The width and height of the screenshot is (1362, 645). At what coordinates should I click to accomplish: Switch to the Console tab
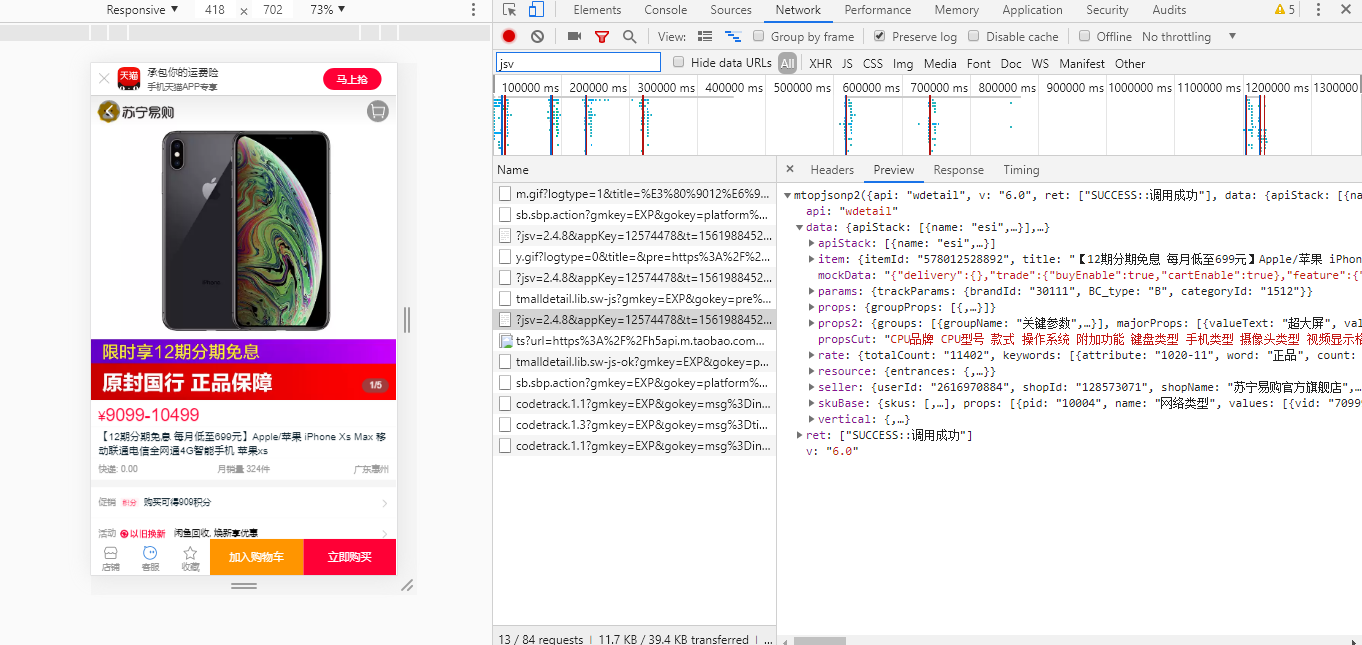(x=666, y=10)
